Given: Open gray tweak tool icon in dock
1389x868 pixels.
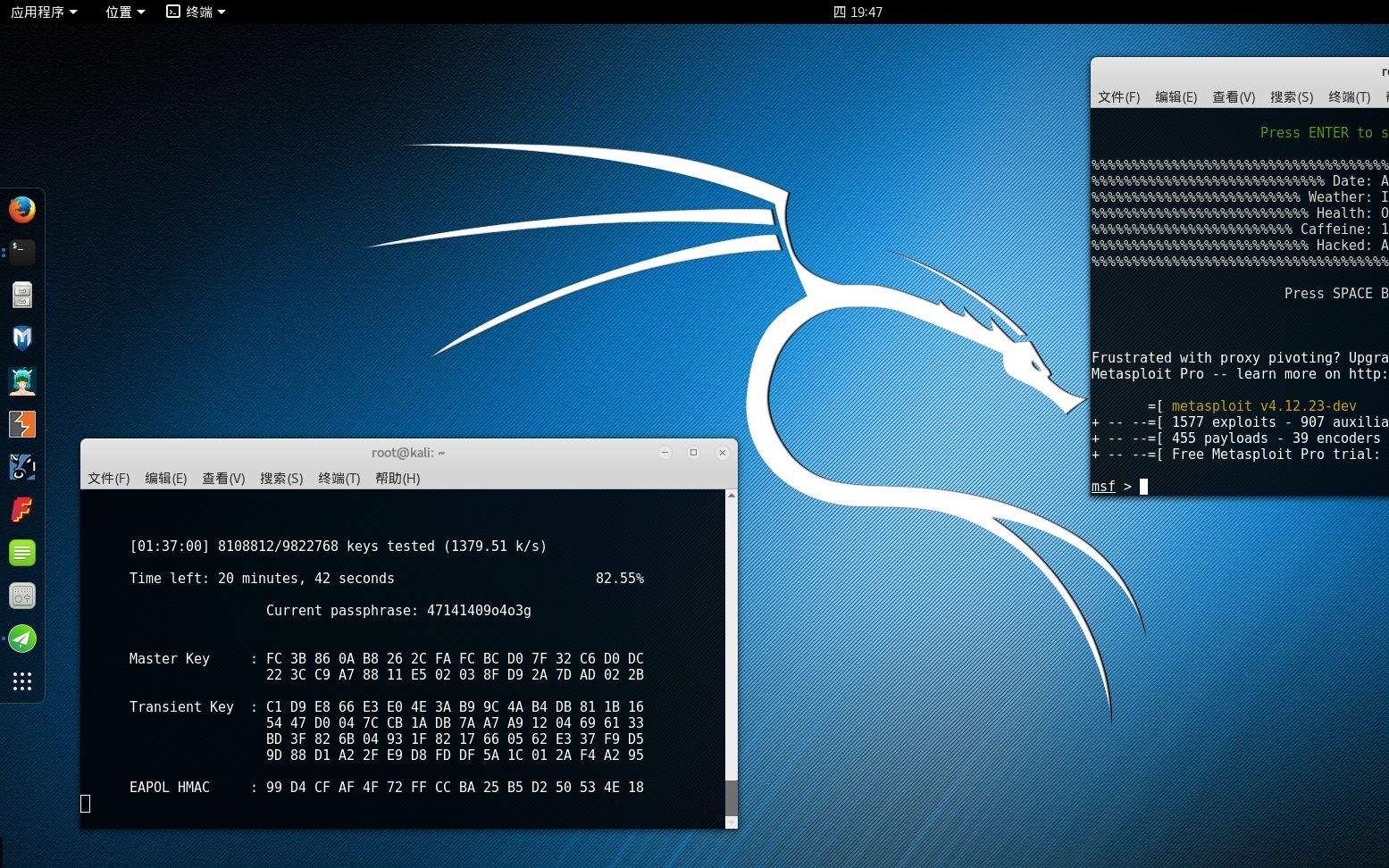Looking at the screenshot, I should (22, 596).
